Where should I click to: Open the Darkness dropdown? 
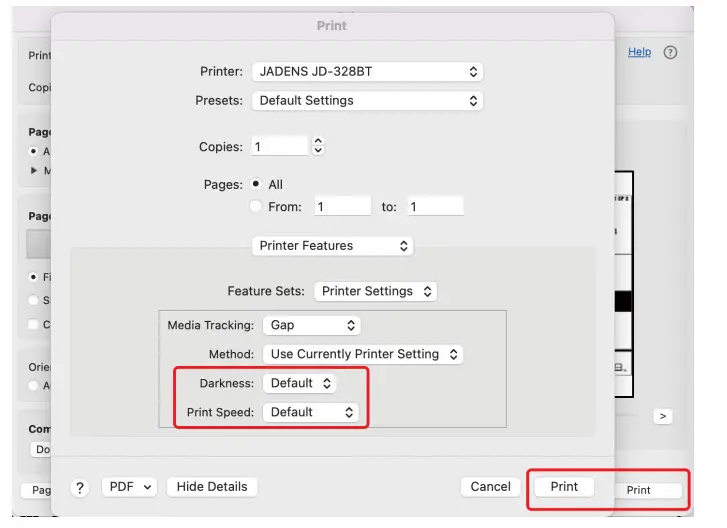click(x=300, y=383)
